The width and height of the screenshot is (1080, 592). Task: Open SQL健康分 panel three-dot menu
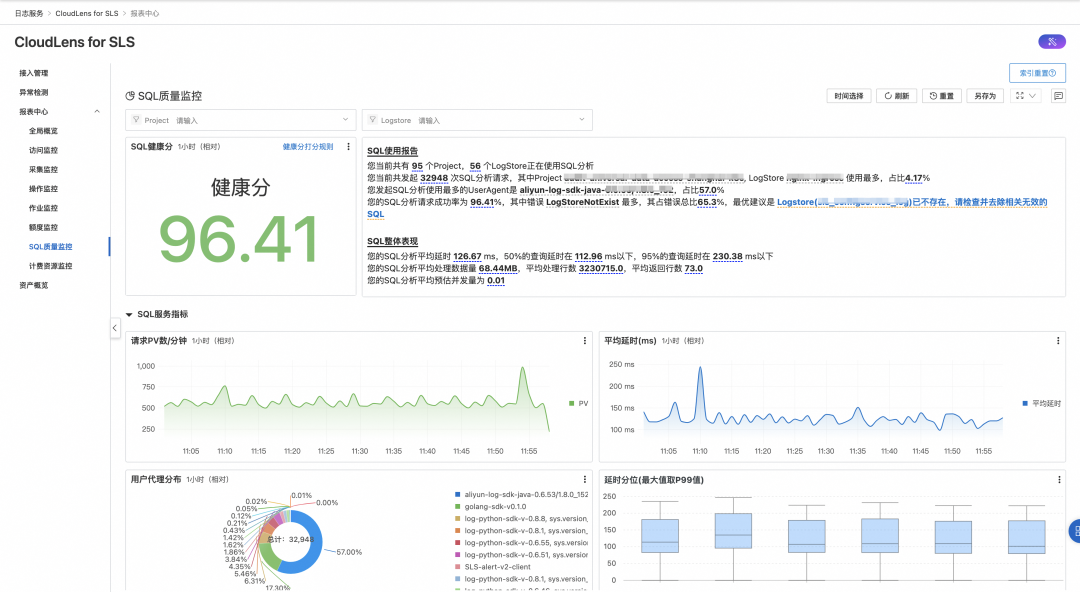click(348, 147)
